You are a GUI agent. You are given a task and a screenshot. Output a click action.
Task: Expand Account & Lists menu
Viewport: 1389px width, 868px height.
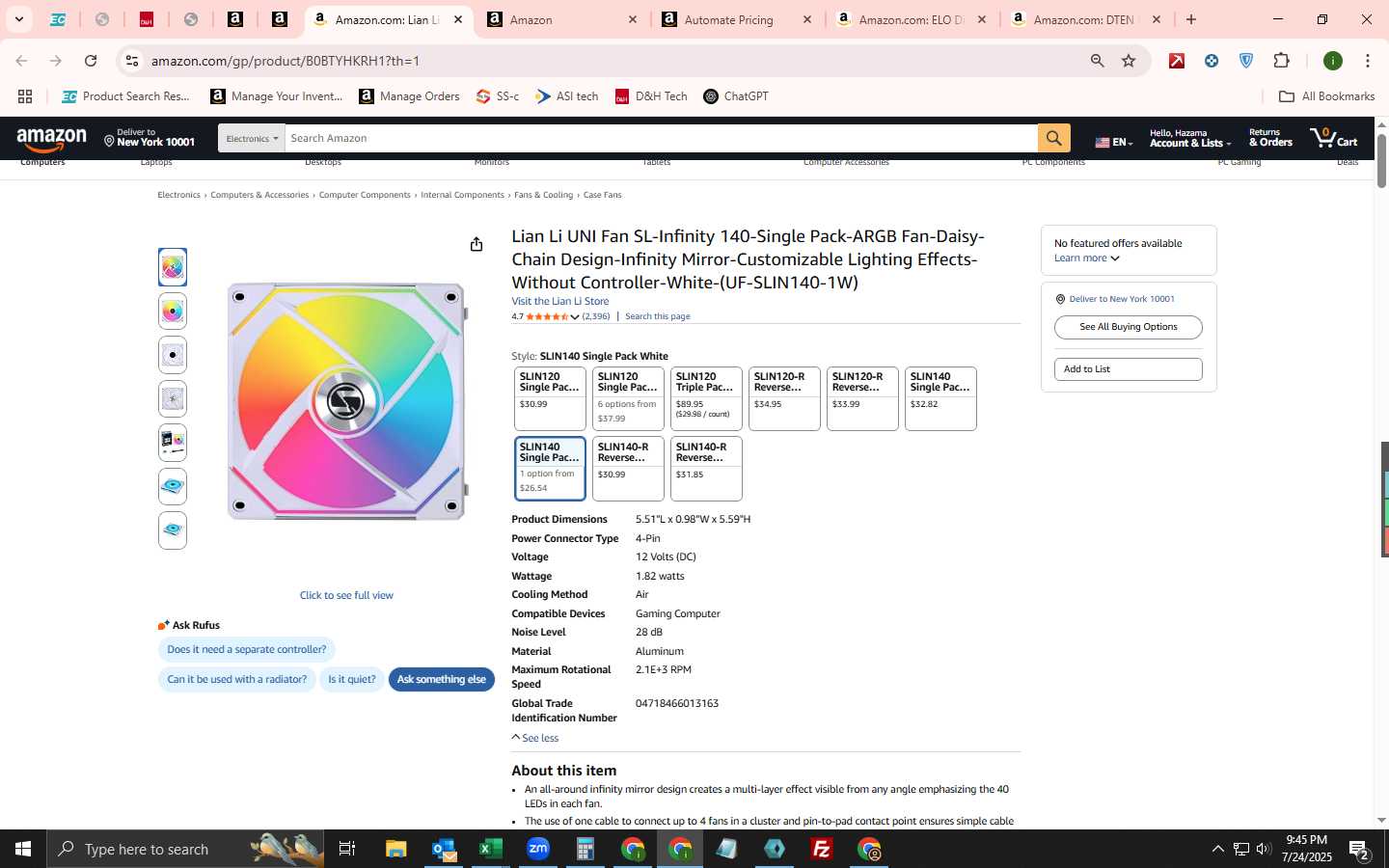[x=1190, y=138]
